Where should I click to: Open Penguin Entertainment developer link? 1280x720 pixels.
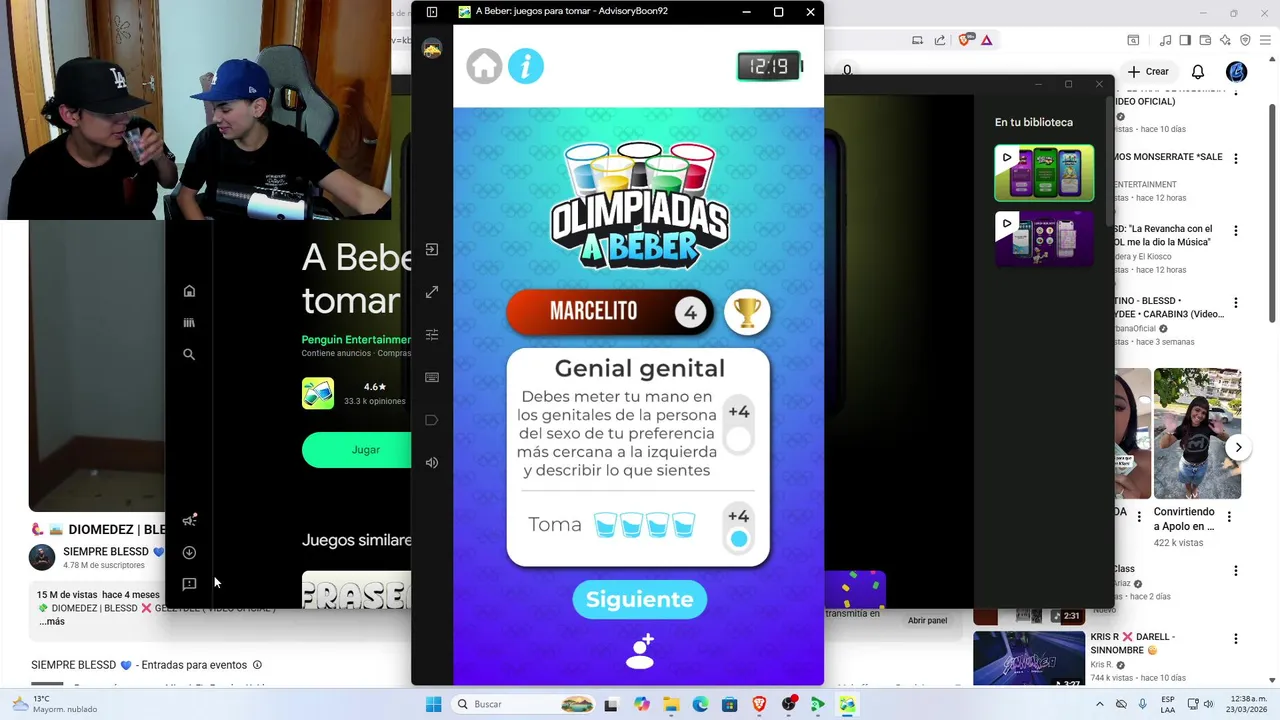point(357,340)
